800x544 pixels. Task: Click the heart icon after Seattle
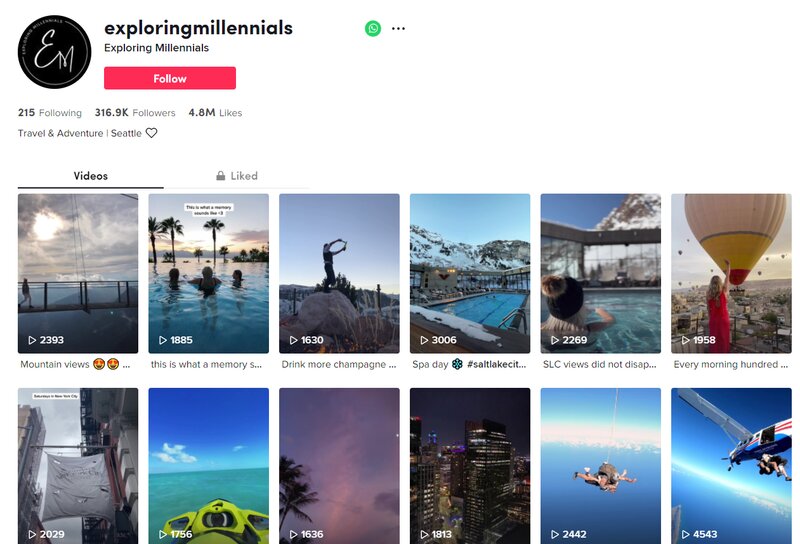click(152, 133)
